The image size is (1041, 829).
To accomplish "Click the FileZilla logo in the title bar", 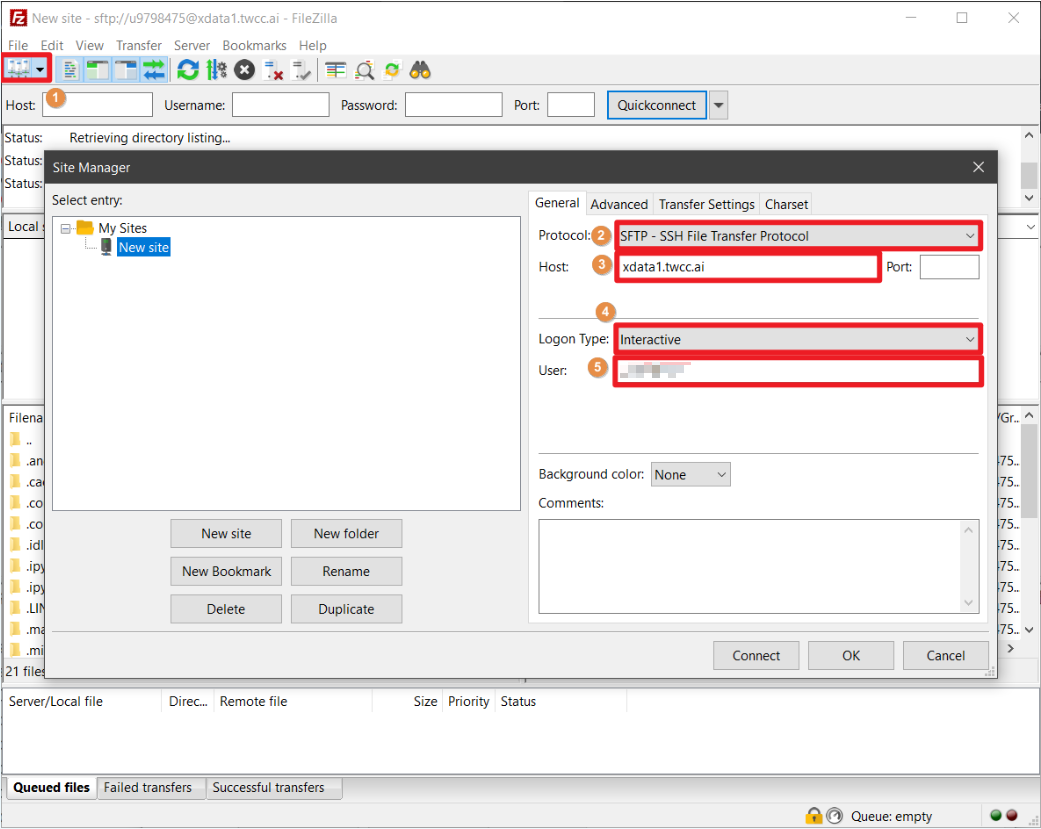I will click(x=18, y=18).
